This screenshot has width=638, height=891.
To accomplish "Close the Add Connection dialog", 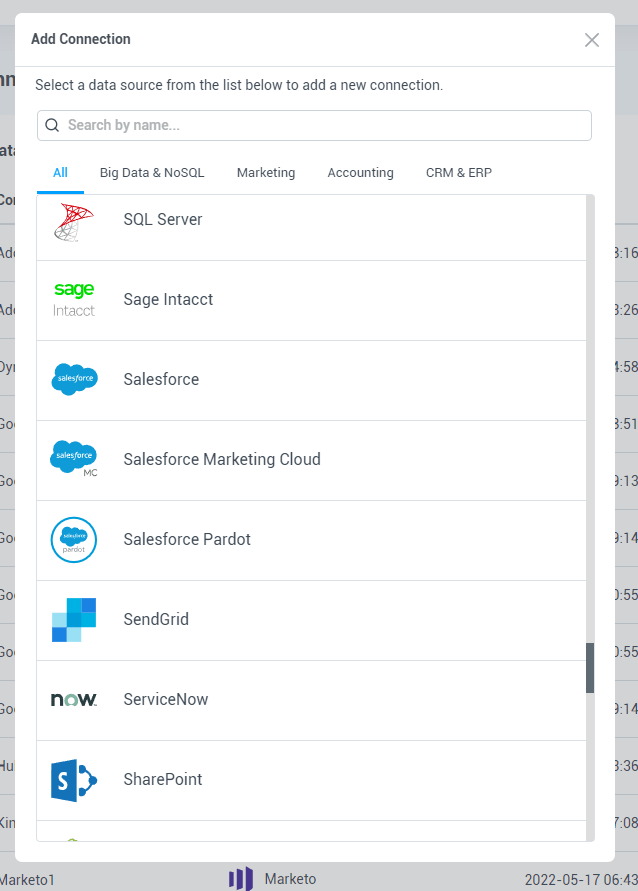I will pos(592,40).
